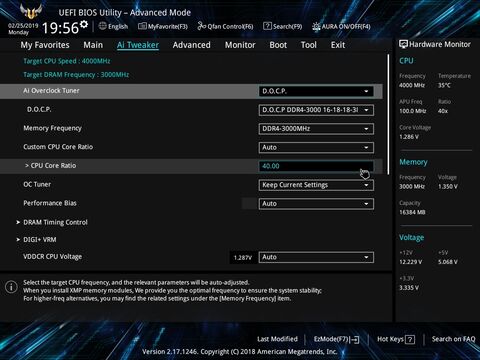Click the TUF logo emblem
The image size is (480, 360).
[31, 12]
